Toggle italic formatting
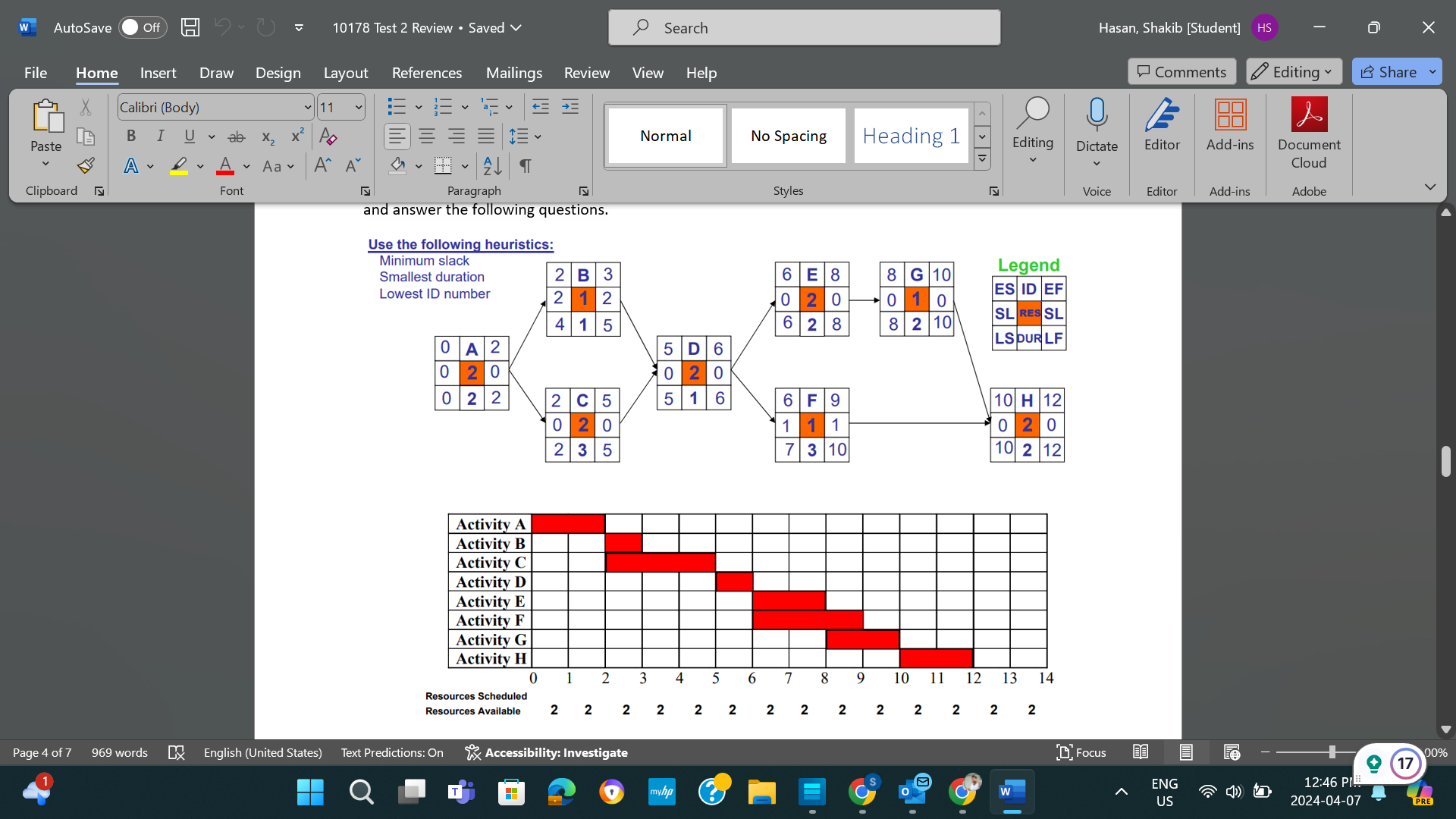Viewport: 1456px width, 819px height. [x=160, y=136]
